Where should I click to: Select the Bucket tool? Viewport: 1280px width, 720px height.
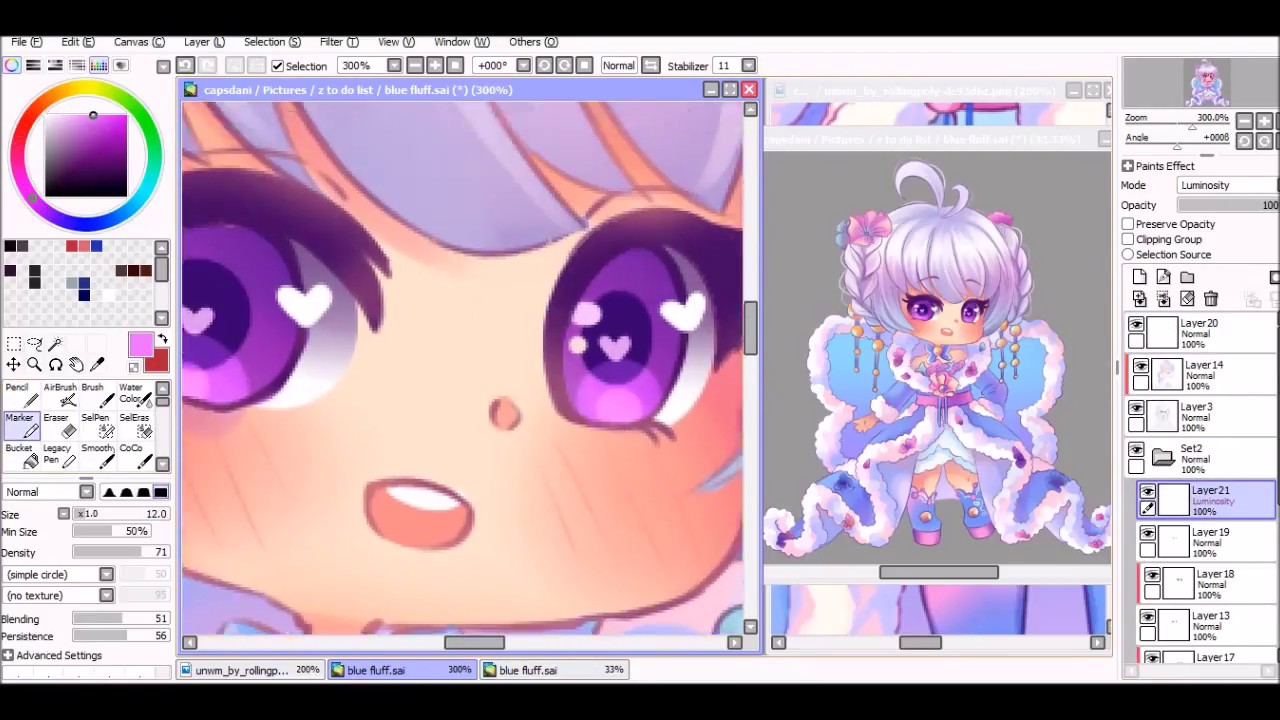click(21, 456)
